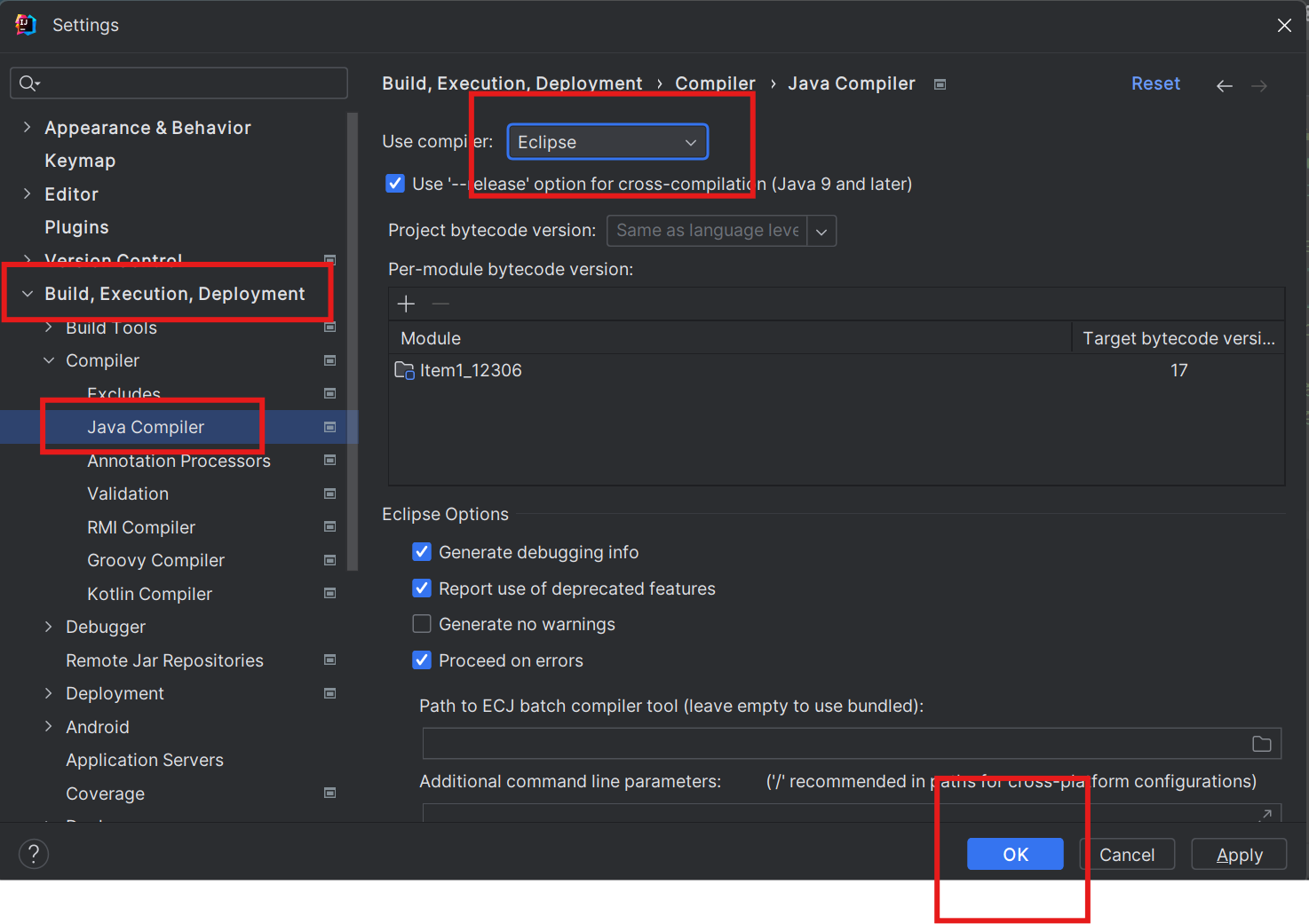The image size is (1309, 924).
Task: Click project icon next to Excludes row
Action: click(x=330, y=394)
